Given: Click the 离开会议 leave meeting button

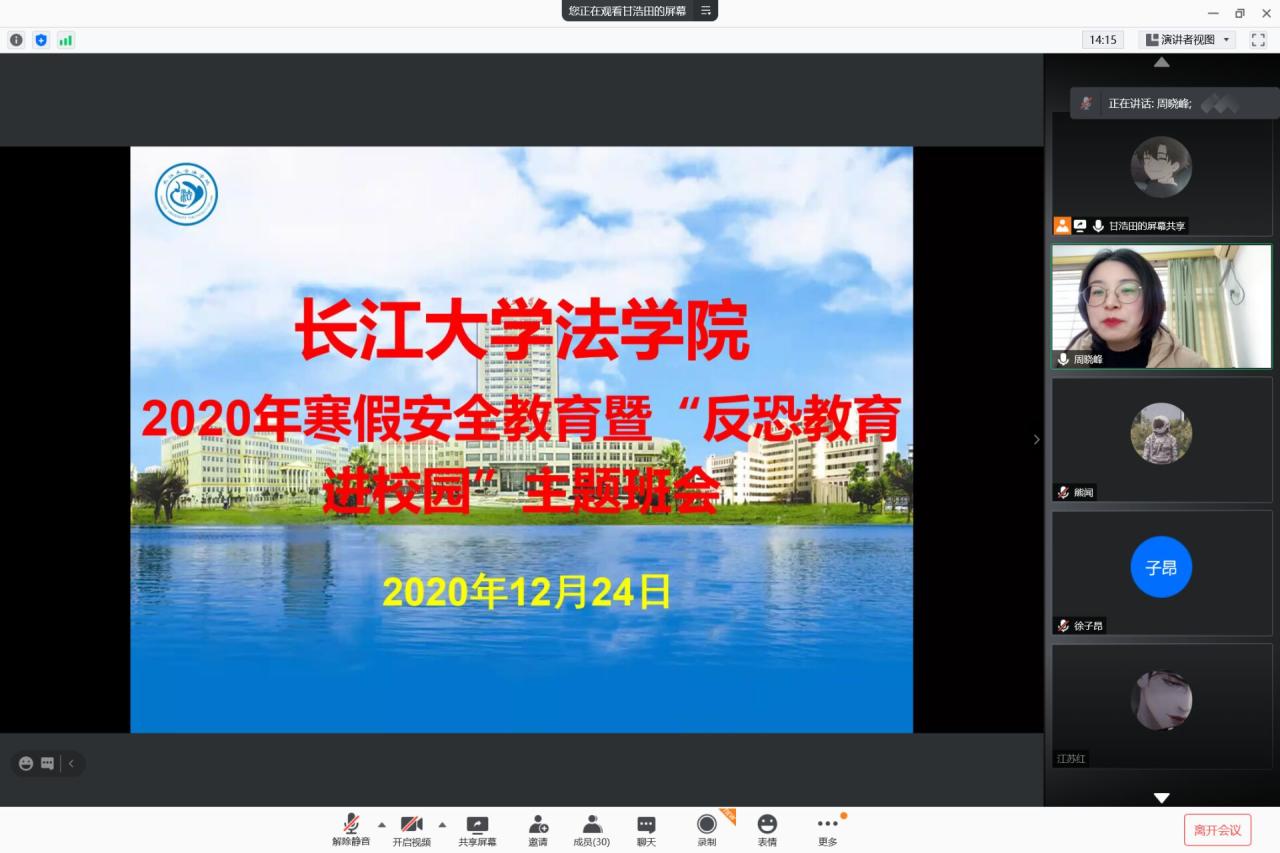Looking at the screenshot, I should [x=1217, y=829].
